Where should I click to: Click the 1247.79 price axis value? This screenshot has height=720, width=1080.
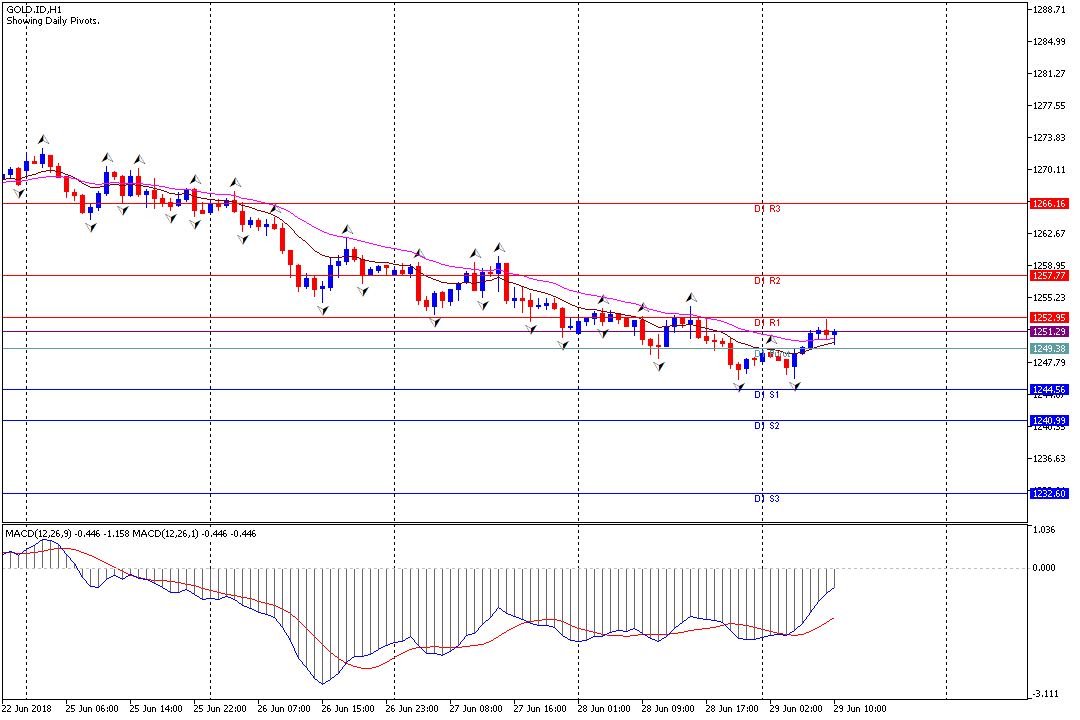[1049, 363]
